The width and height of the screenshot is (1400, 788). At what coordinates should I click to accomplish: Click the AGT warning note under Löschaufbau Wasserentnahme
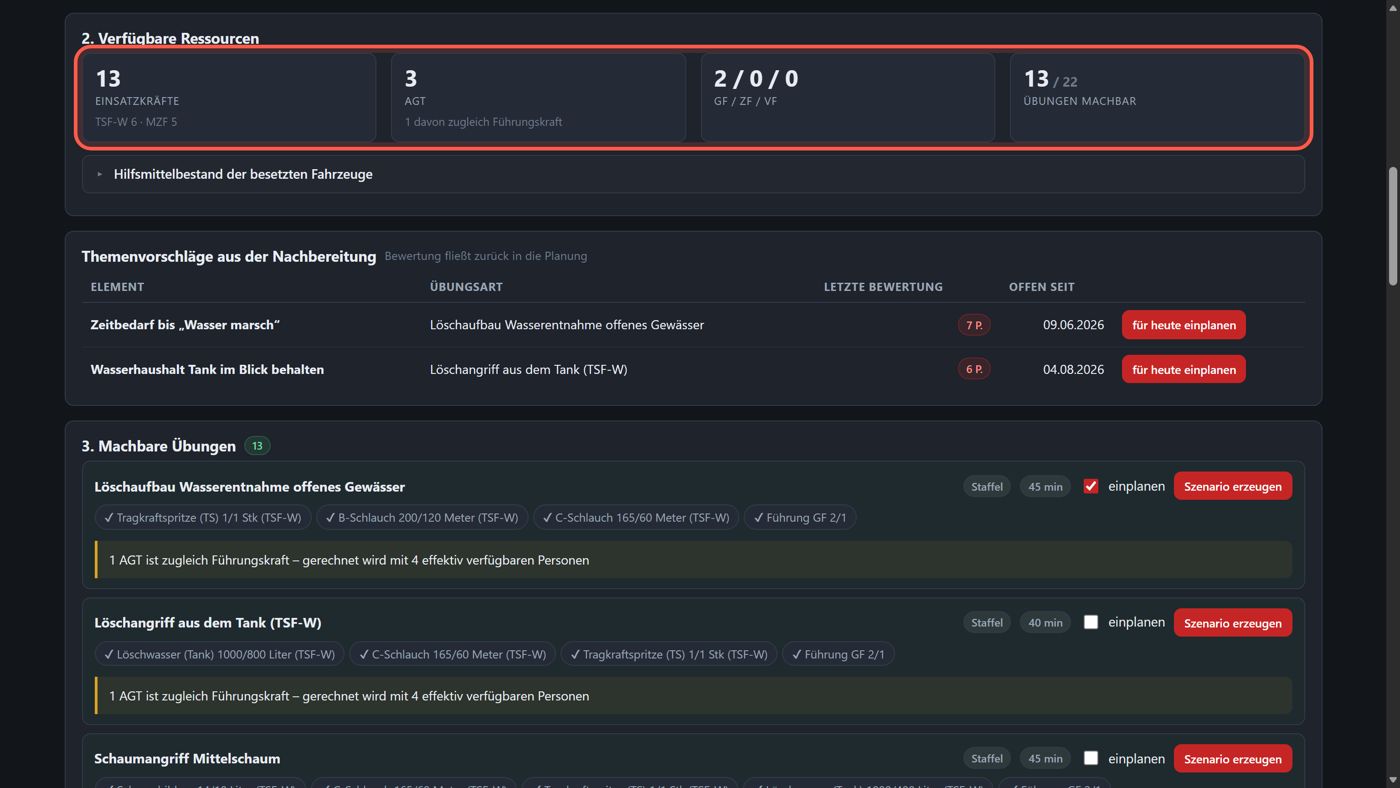[693, 560]
